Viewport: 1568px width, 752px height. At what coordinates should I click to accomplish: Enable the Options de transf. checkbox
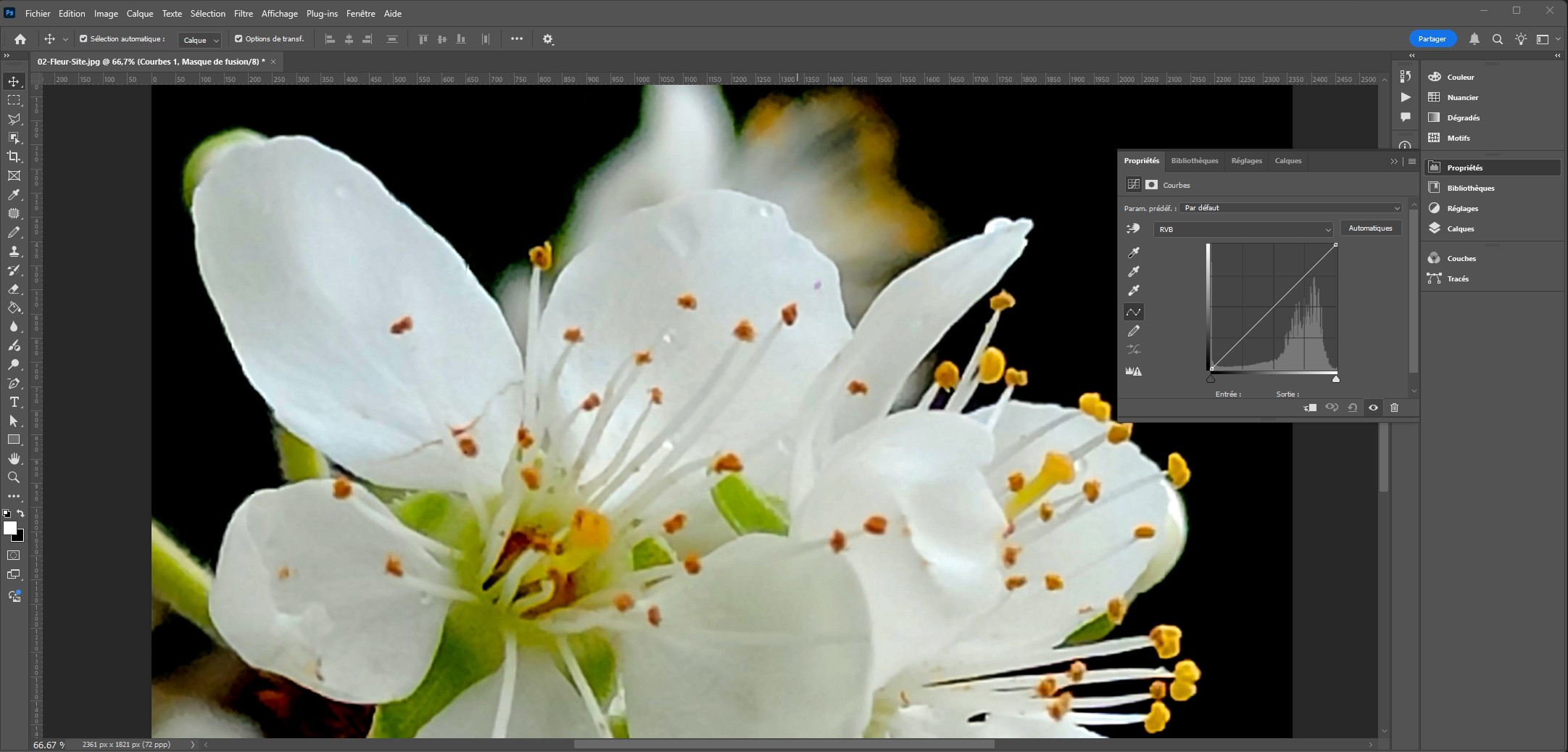point(238,39)
